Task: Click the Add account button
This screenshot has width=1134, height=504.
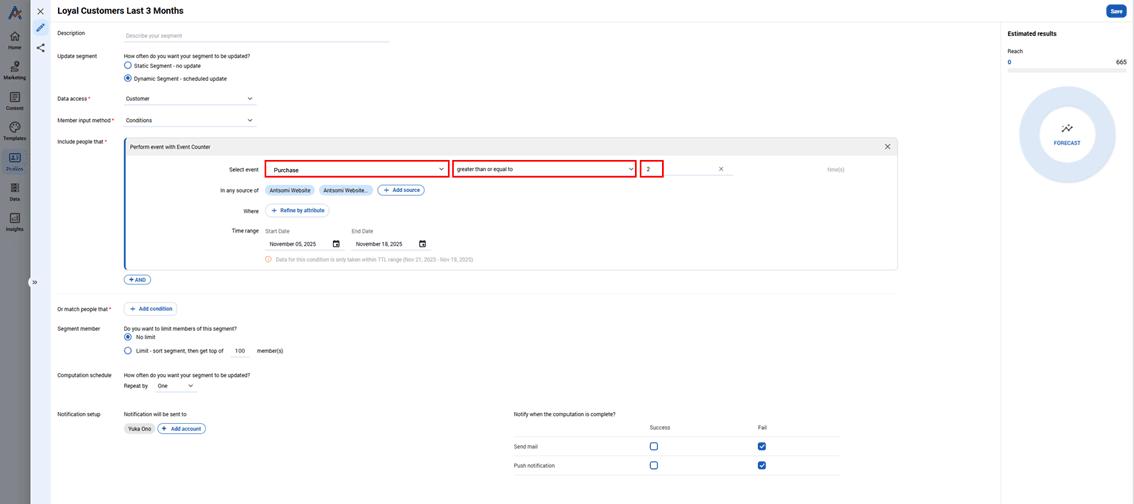Action: (182, 429)
